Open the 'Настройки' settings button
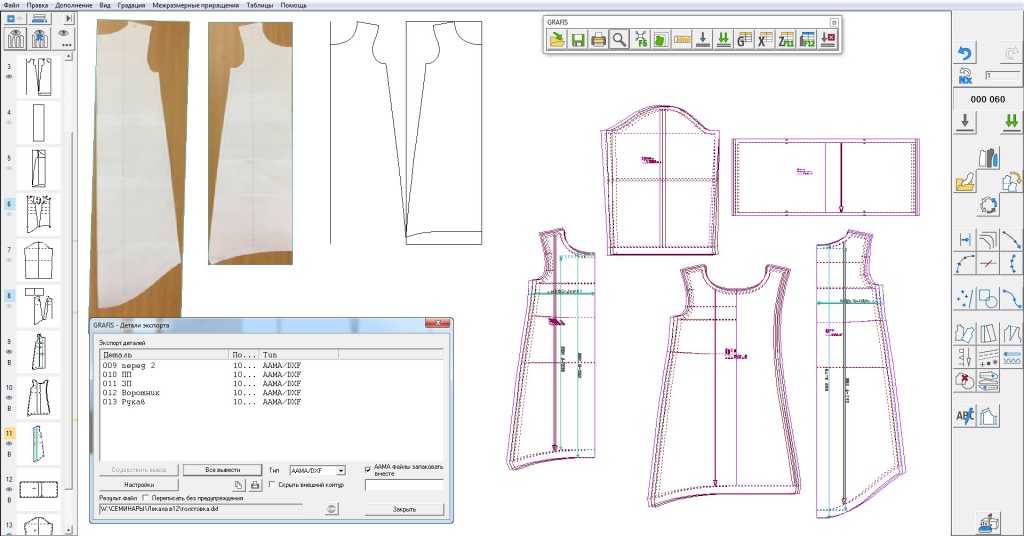The image size is (1024, 536). pyautogui.click(x=139, y=485)
